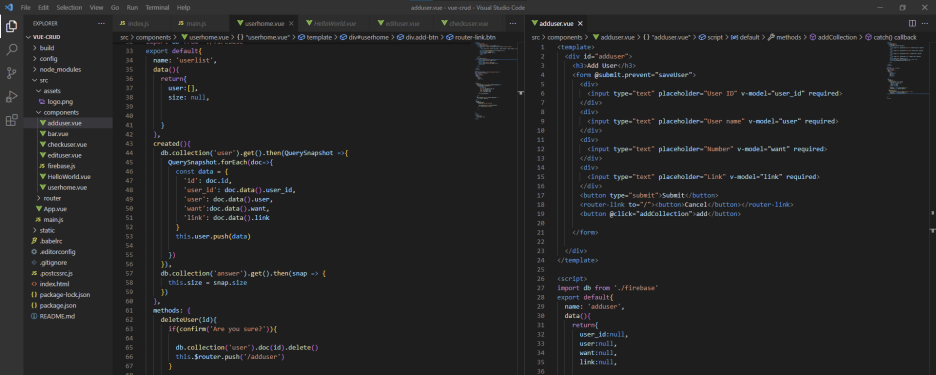The width and height of the screenshot is (936, 375).
Task: Open the Extensions view
Action: coord(11,121)
